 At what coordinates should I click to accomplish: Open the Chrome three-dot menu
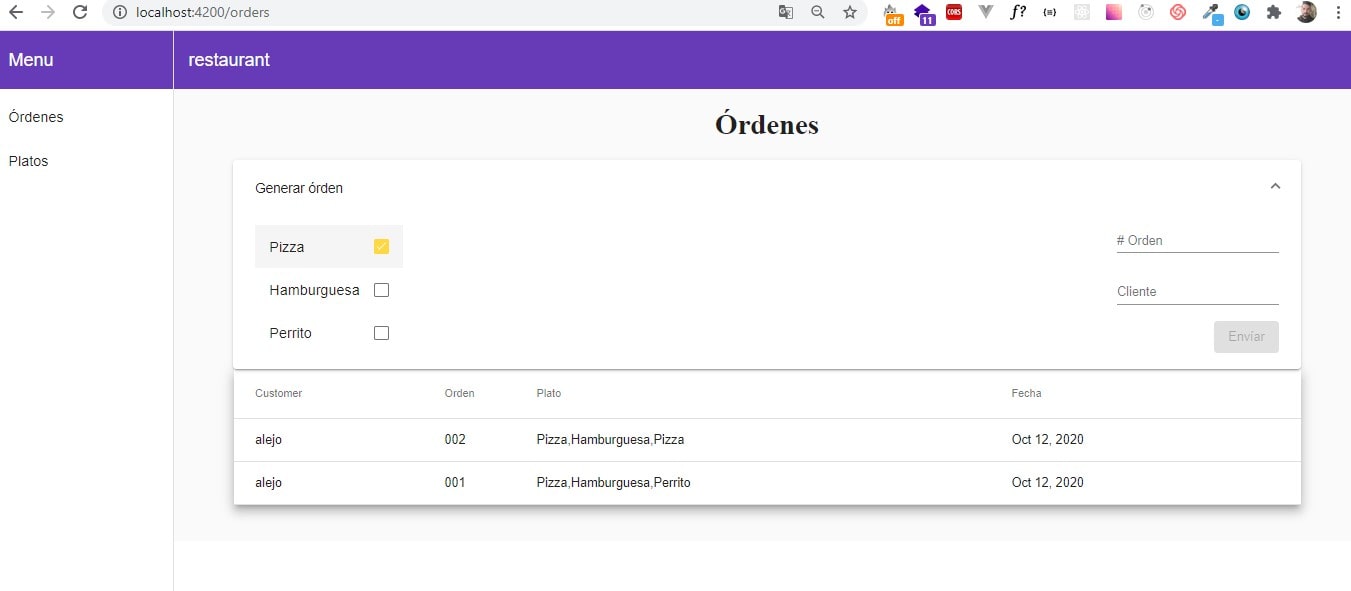(1338, 13)
